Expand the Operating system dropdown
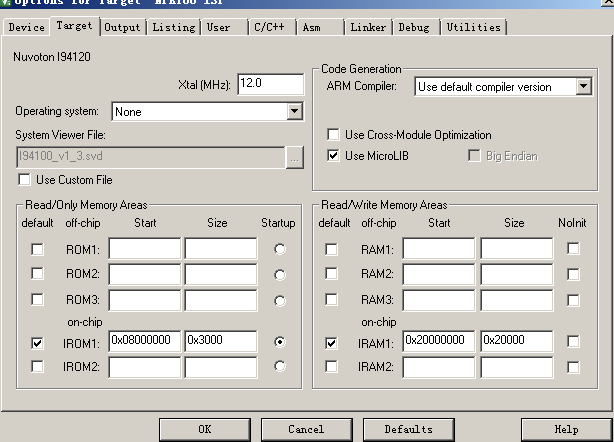614x442 pixels. click(294, 112)
